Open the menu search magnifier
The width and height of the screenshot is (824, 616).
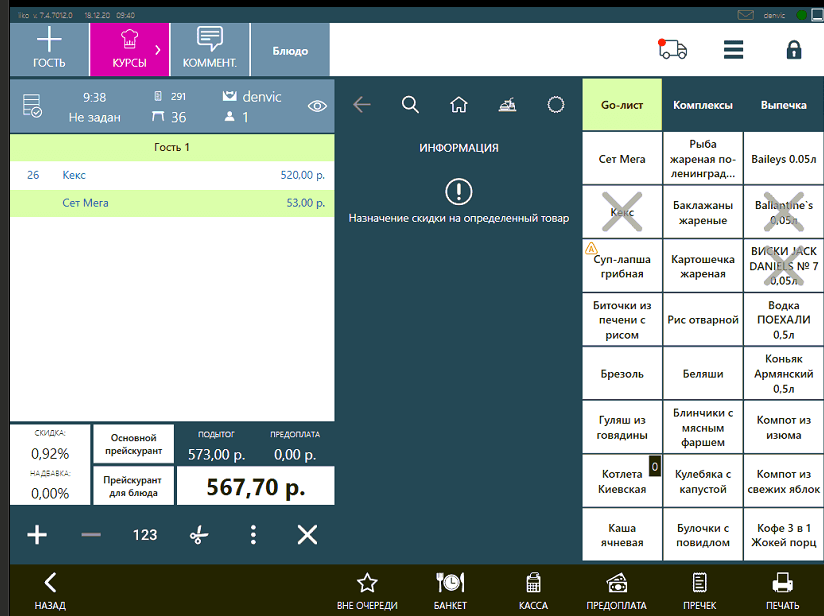coord(410,105)
